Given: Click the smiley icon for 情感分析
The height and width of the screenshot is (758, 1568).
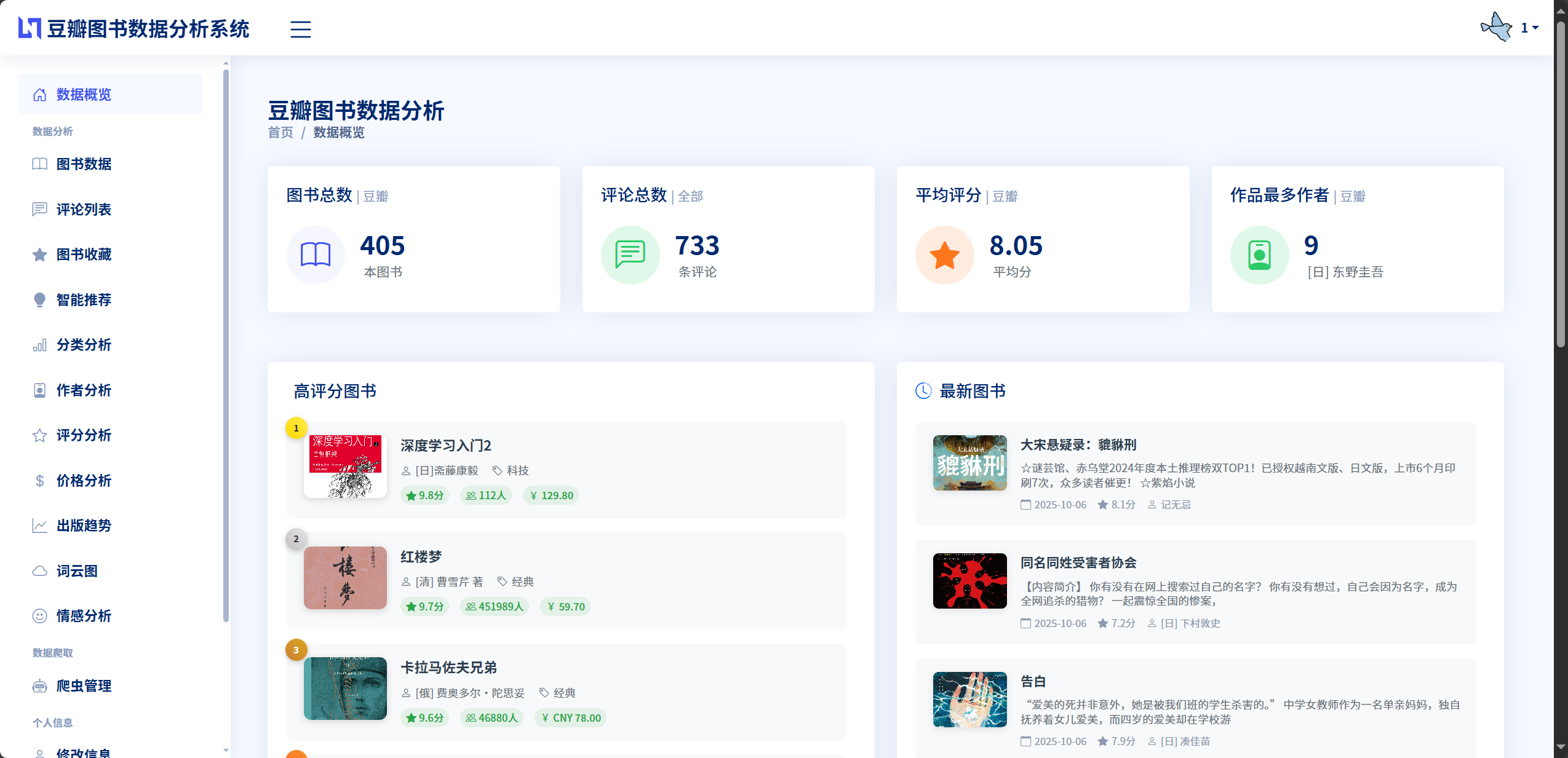Looking at the screenshot, I should pyautogui.click(x=39, y=615).
